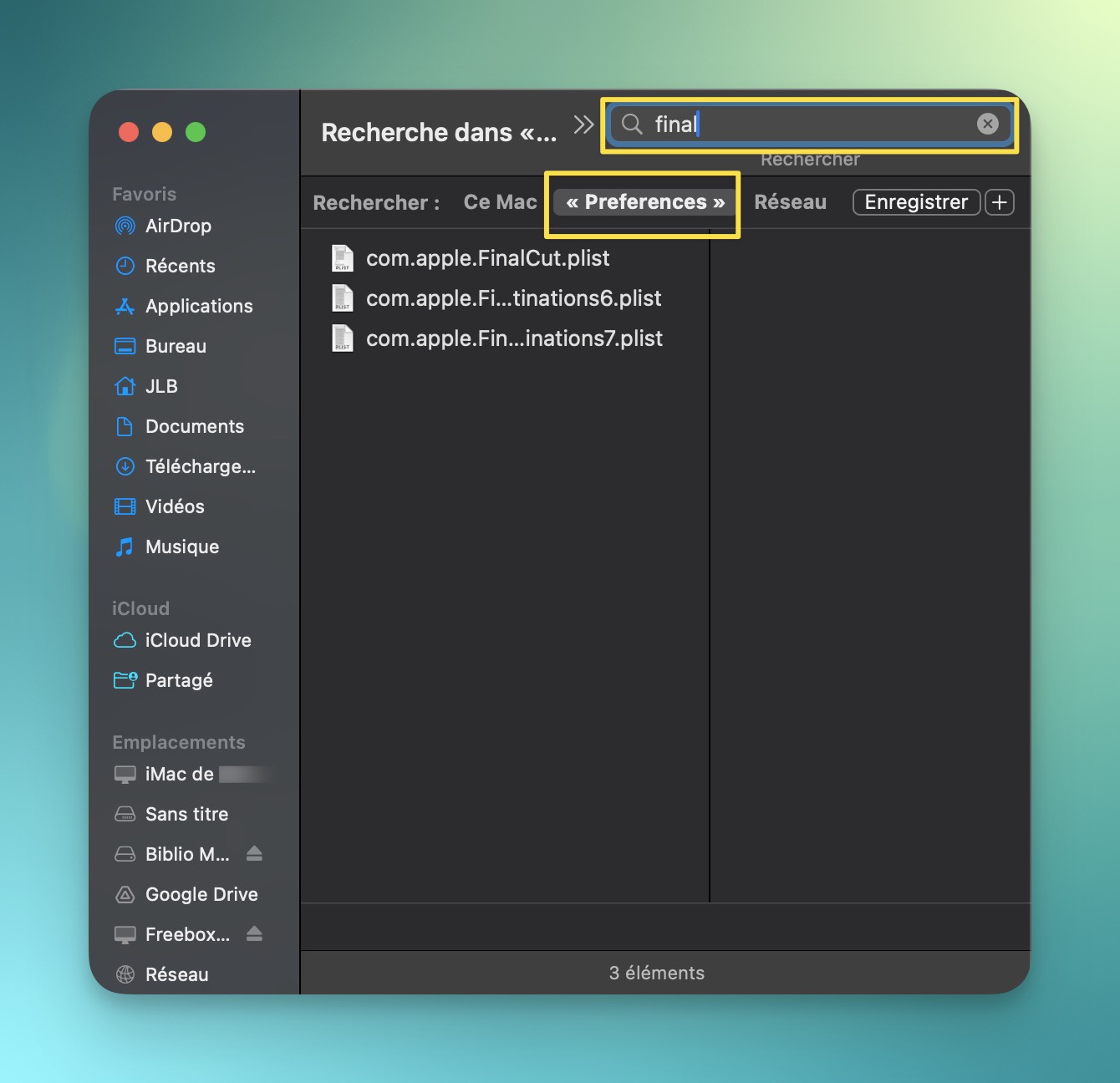This screenshot has height=1083, width=1120.
Task: Open the Téléchargements download icon
Action: (x=125, y=466)
